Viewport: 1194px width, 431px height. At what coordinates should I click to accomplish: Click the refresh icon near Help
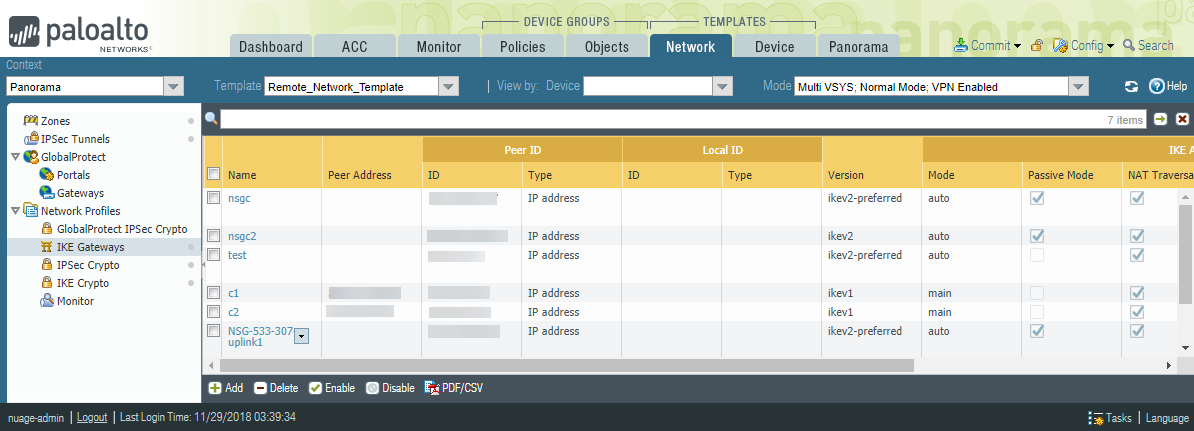(1132, 87)
